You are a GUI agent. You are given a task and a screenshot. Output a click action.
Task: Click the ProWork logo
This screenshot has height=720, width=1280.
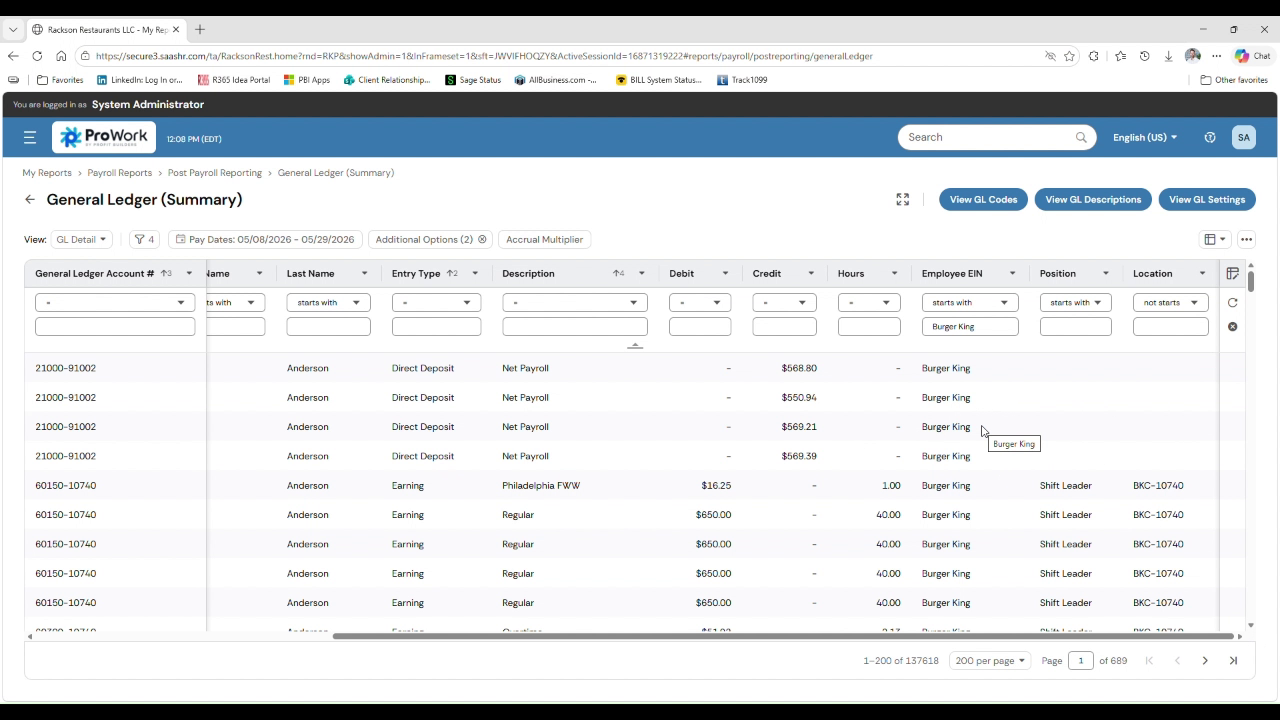(x=104, y=138)
